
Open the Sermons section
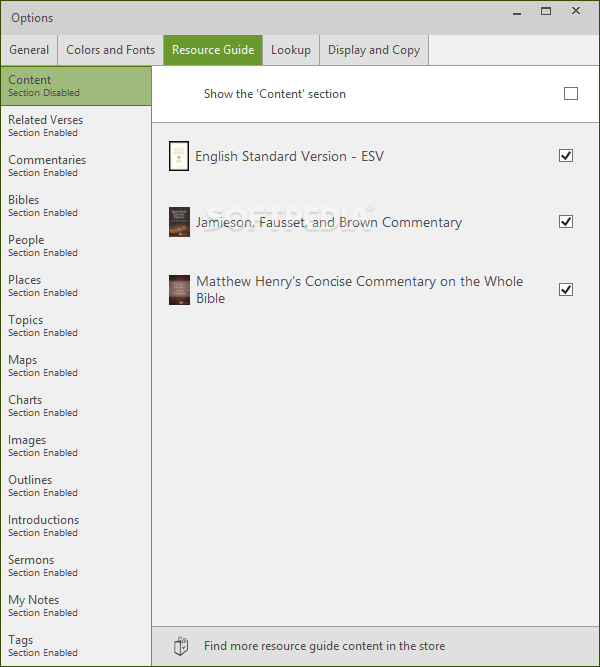click(76, 566)
